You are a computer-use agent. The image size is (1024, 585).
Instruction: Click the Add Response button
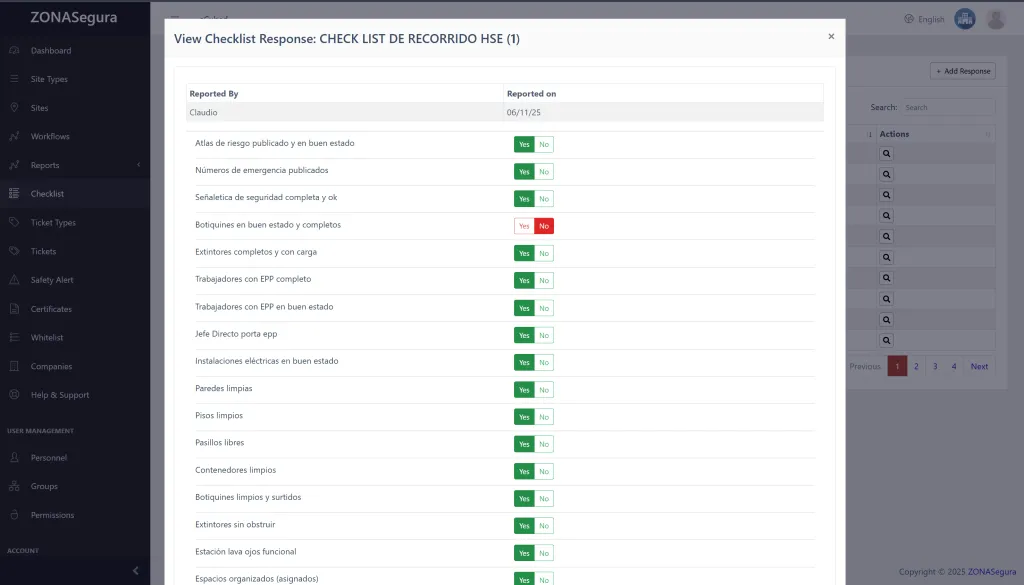(x=962, y=71)
